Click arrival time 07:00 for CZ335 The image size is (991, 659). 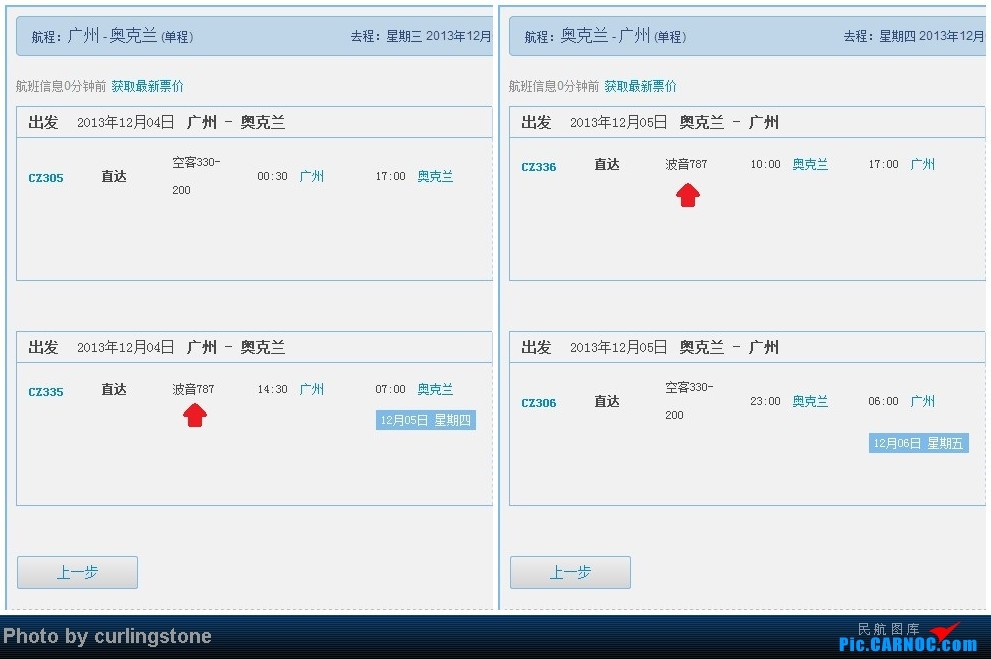(391, 389)
